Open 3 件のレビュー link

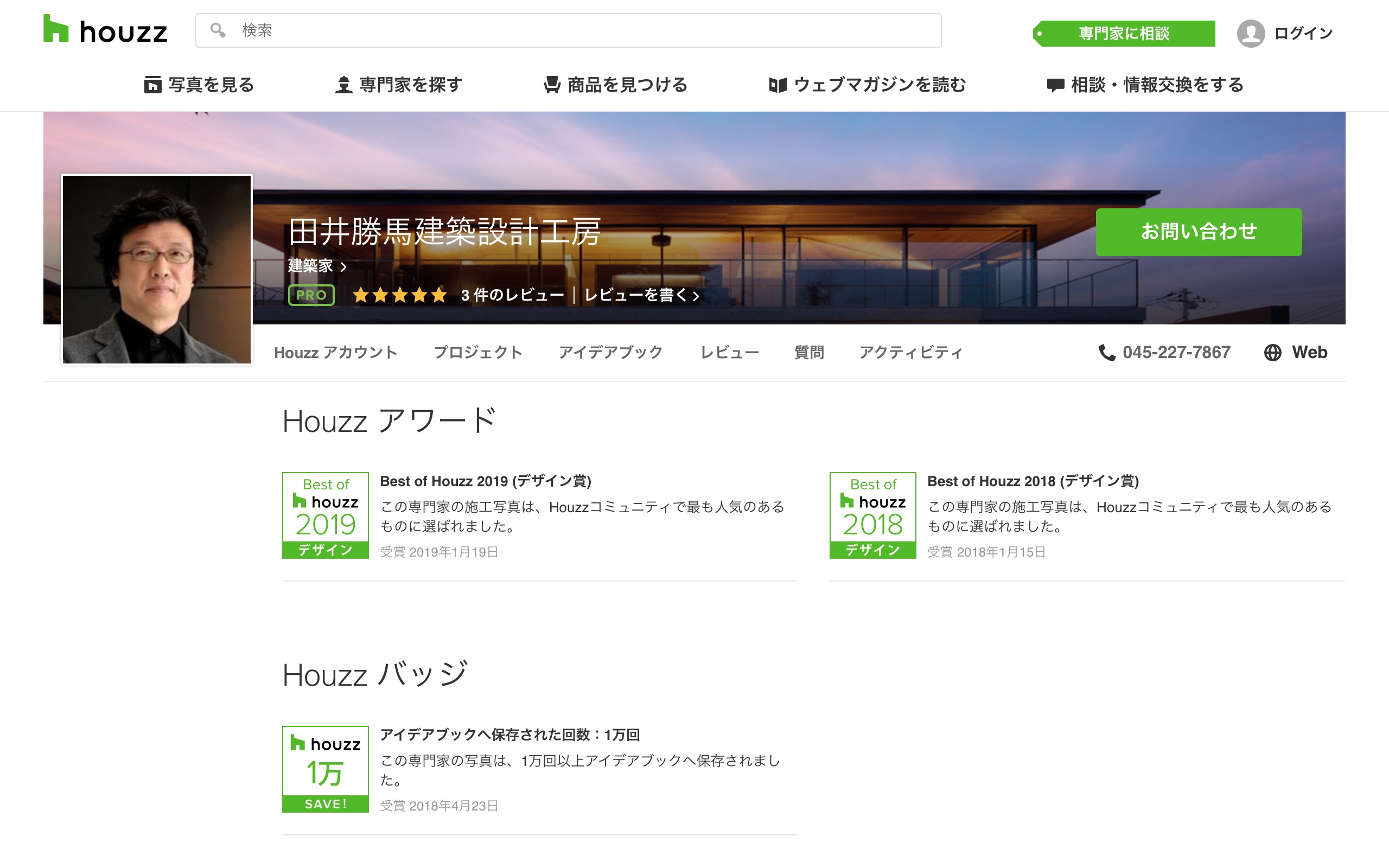513,295
